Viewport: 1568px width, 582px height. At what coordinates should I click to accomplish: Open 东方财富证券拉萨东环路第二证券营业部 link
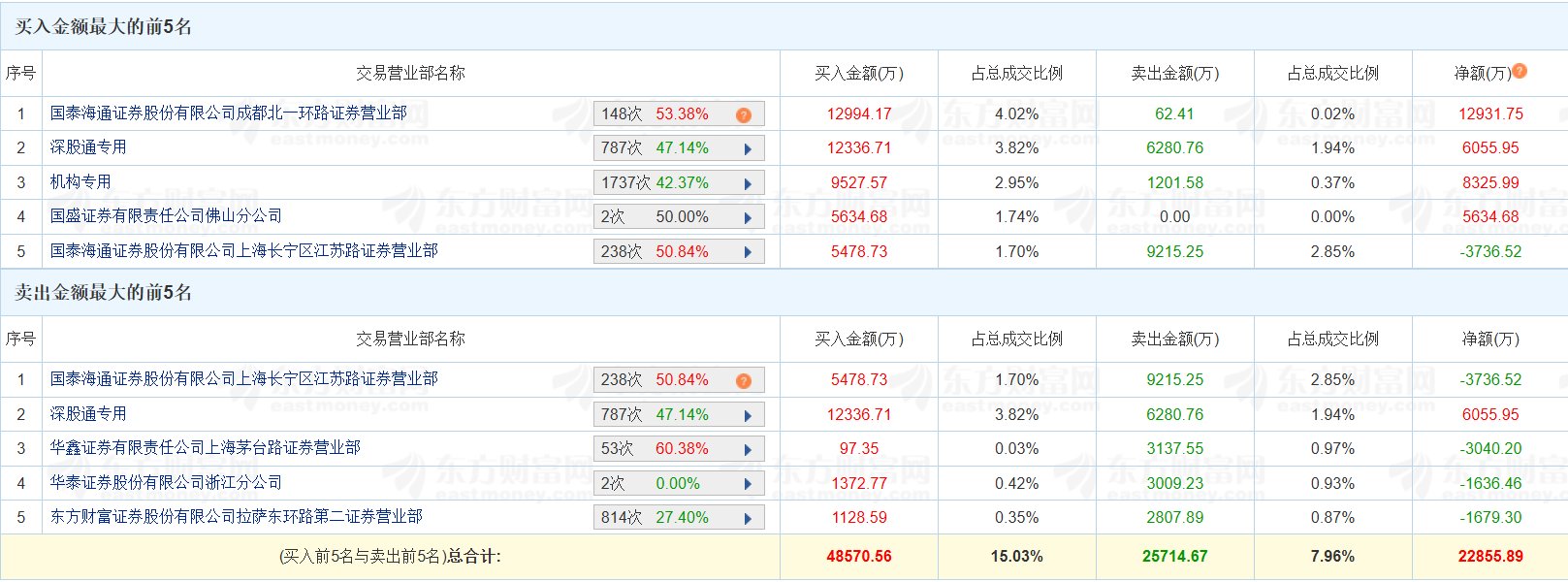236,517
